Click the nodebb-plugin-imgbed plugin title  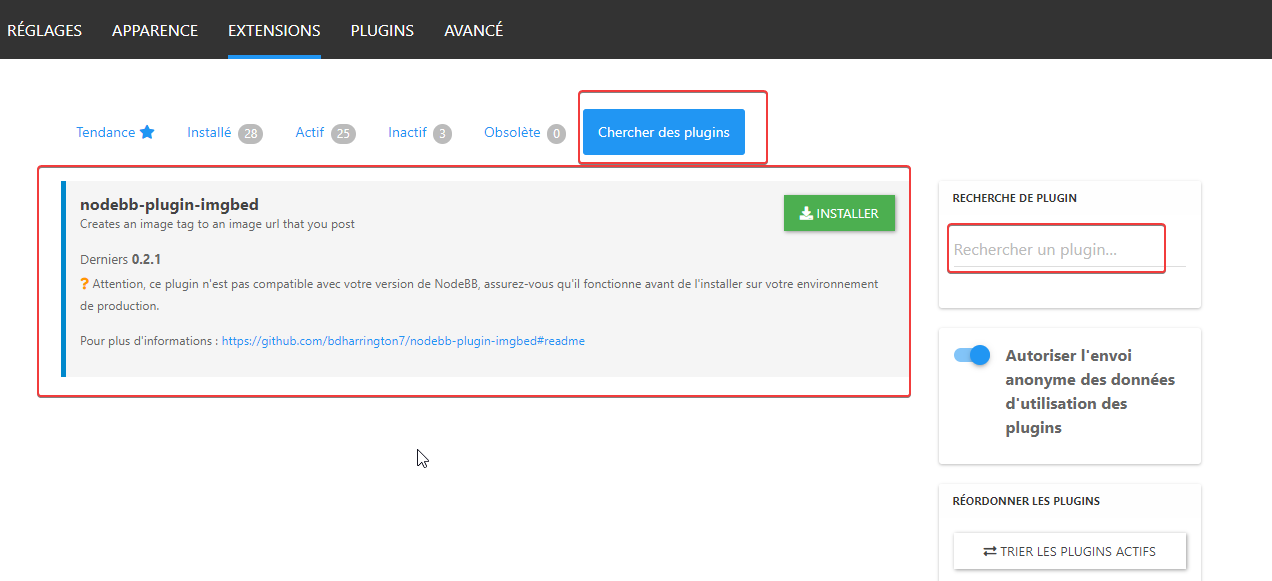pyautogui.click(x=169, y=205)
